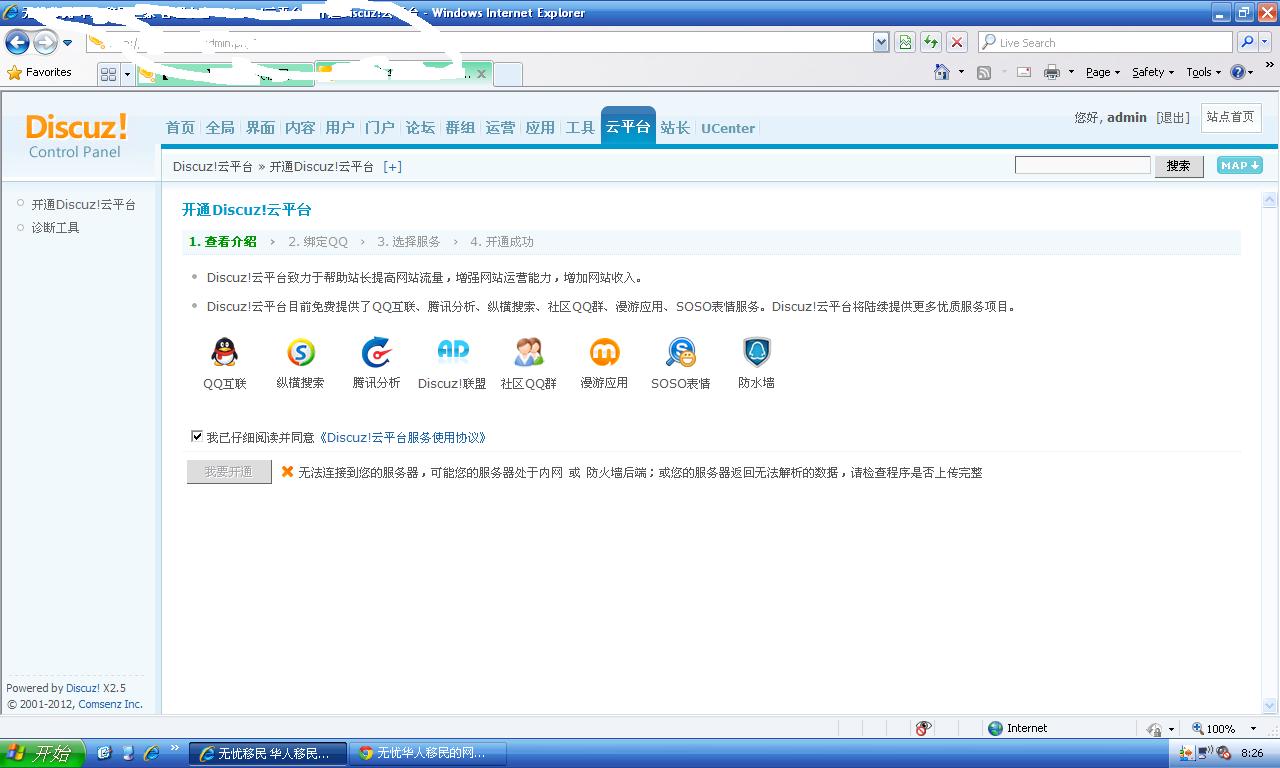
Task: Click the Discuz!联盟 AD icon
Action: pyautogui.click(x=453, y=352)
